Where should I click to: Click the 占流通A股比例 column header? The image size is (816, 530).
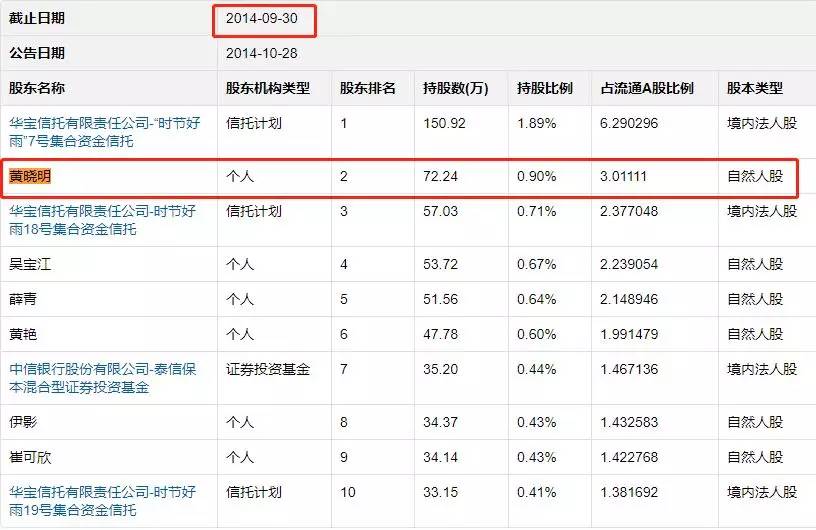click(647, 88)
